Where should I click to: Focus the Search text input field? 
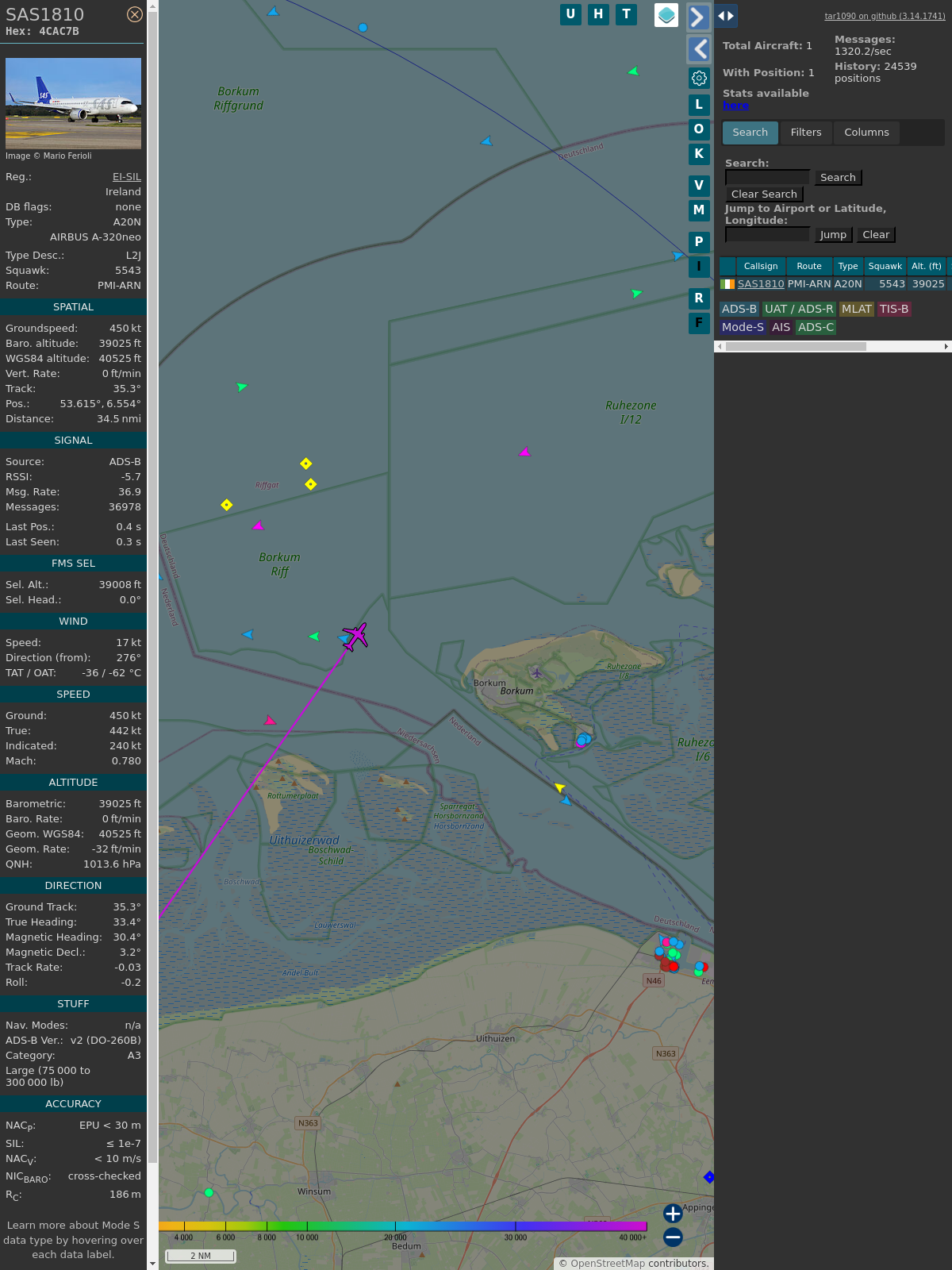pos(767,177)
